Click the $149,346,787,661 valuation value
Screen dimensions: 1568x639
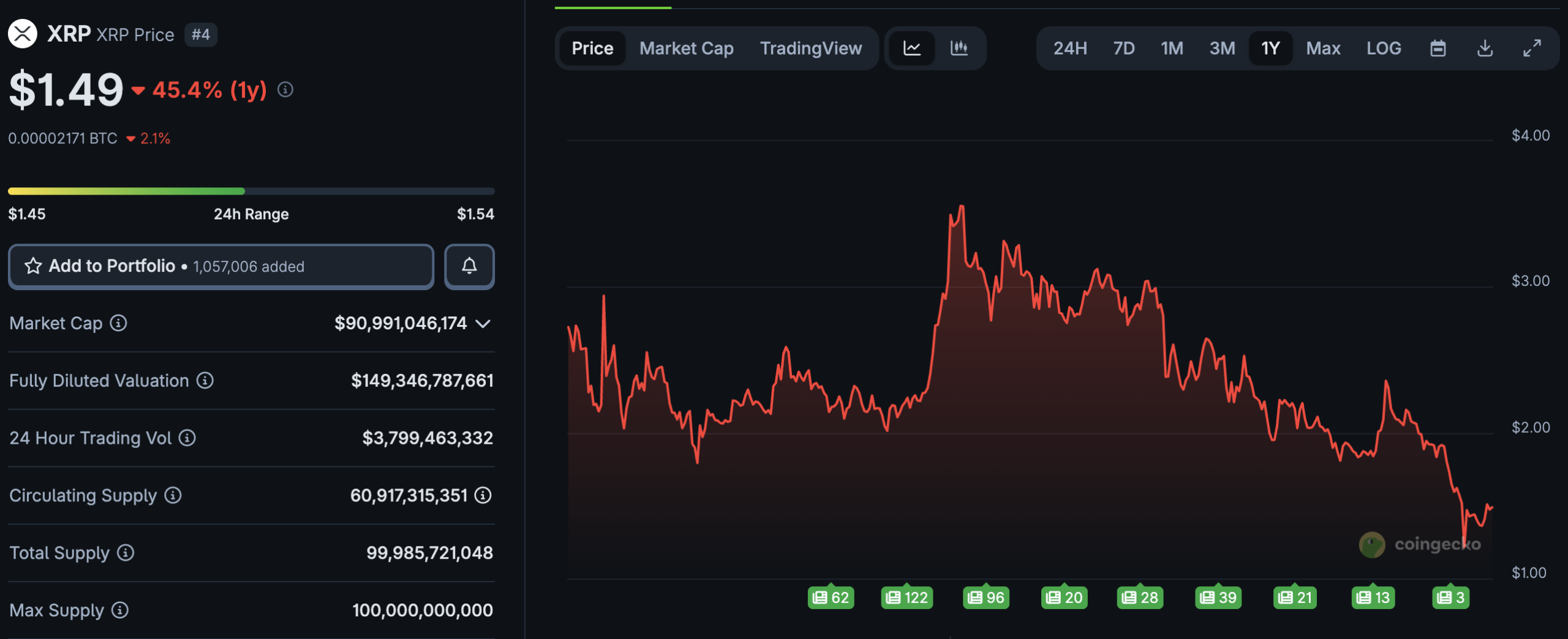pyautogui.click(x=422, y=381)
